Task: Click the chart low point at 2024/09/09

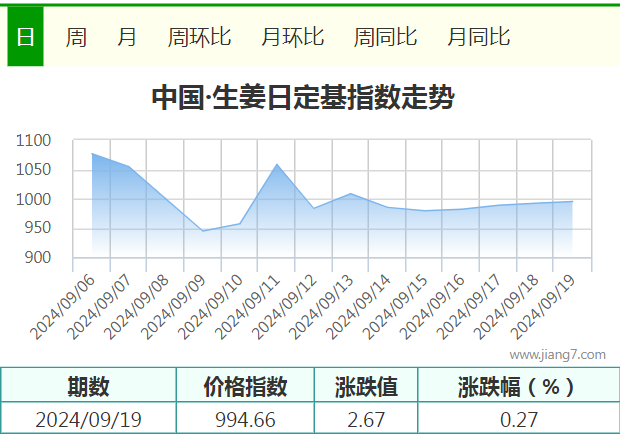Action: (x=203, y=231)
